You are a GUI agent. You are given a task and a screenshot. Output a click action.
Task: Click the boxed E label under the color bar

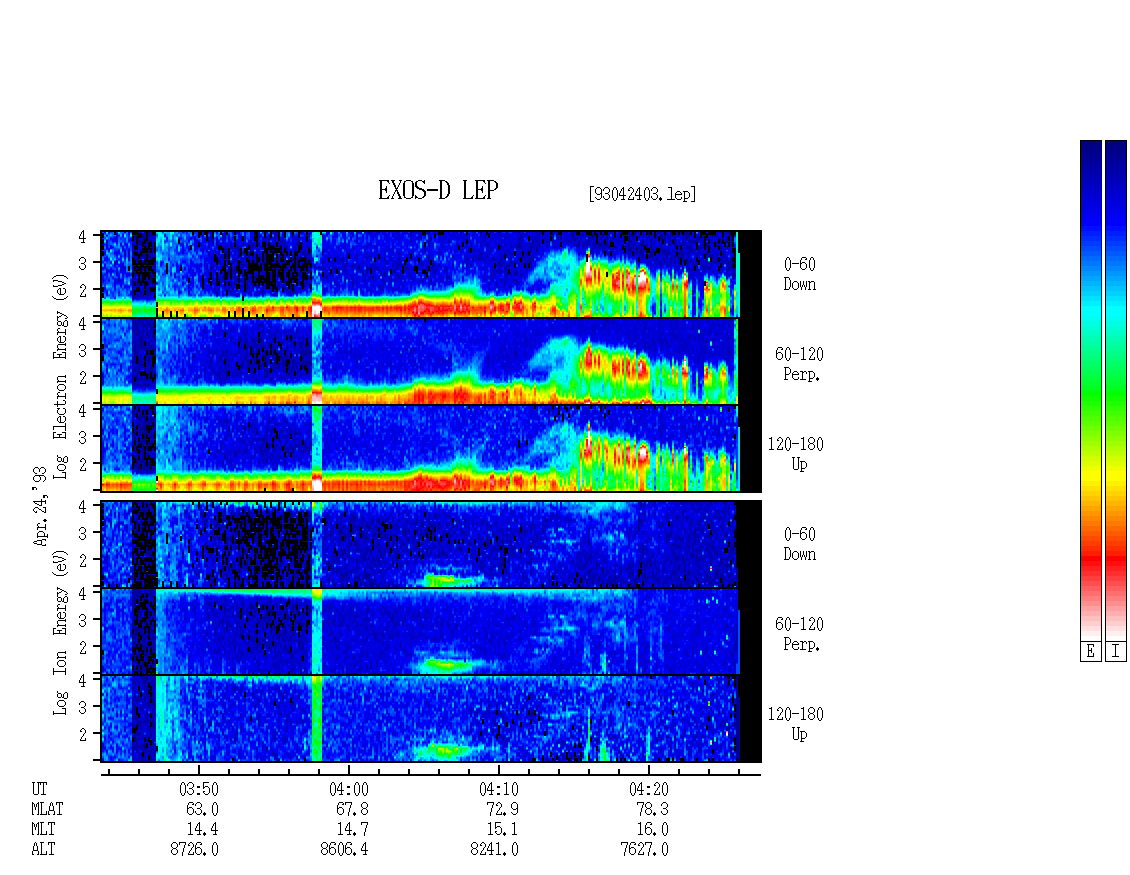1090,652
